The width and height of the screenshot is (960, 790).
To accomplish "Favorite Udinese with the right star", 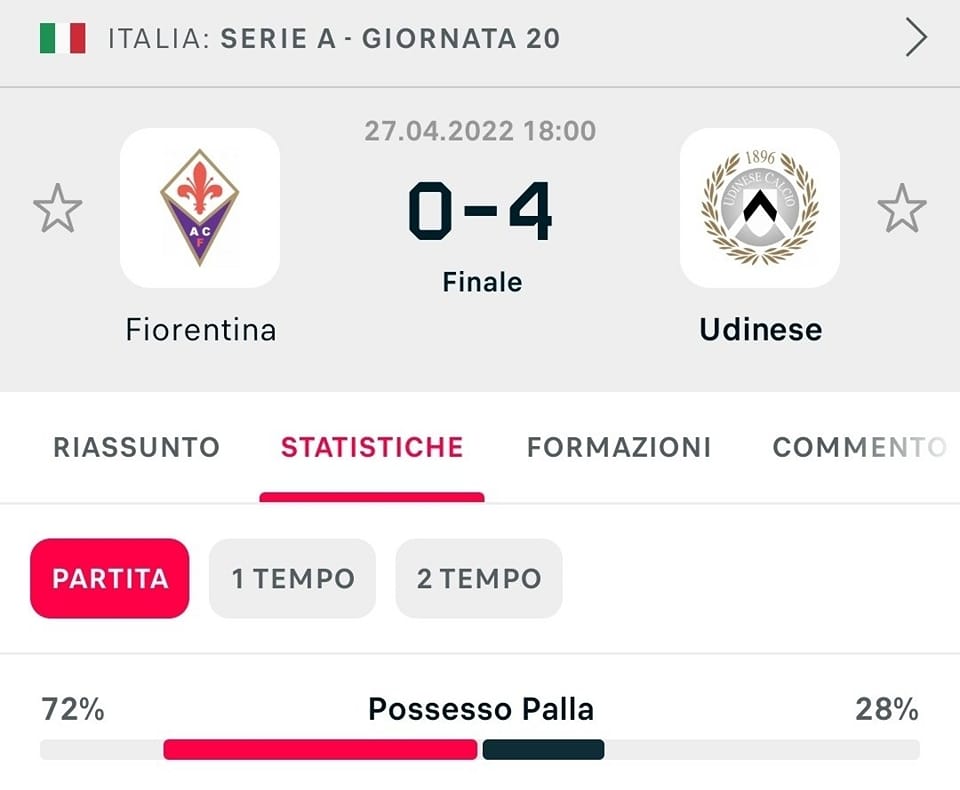I will click(x=902, y=208).
